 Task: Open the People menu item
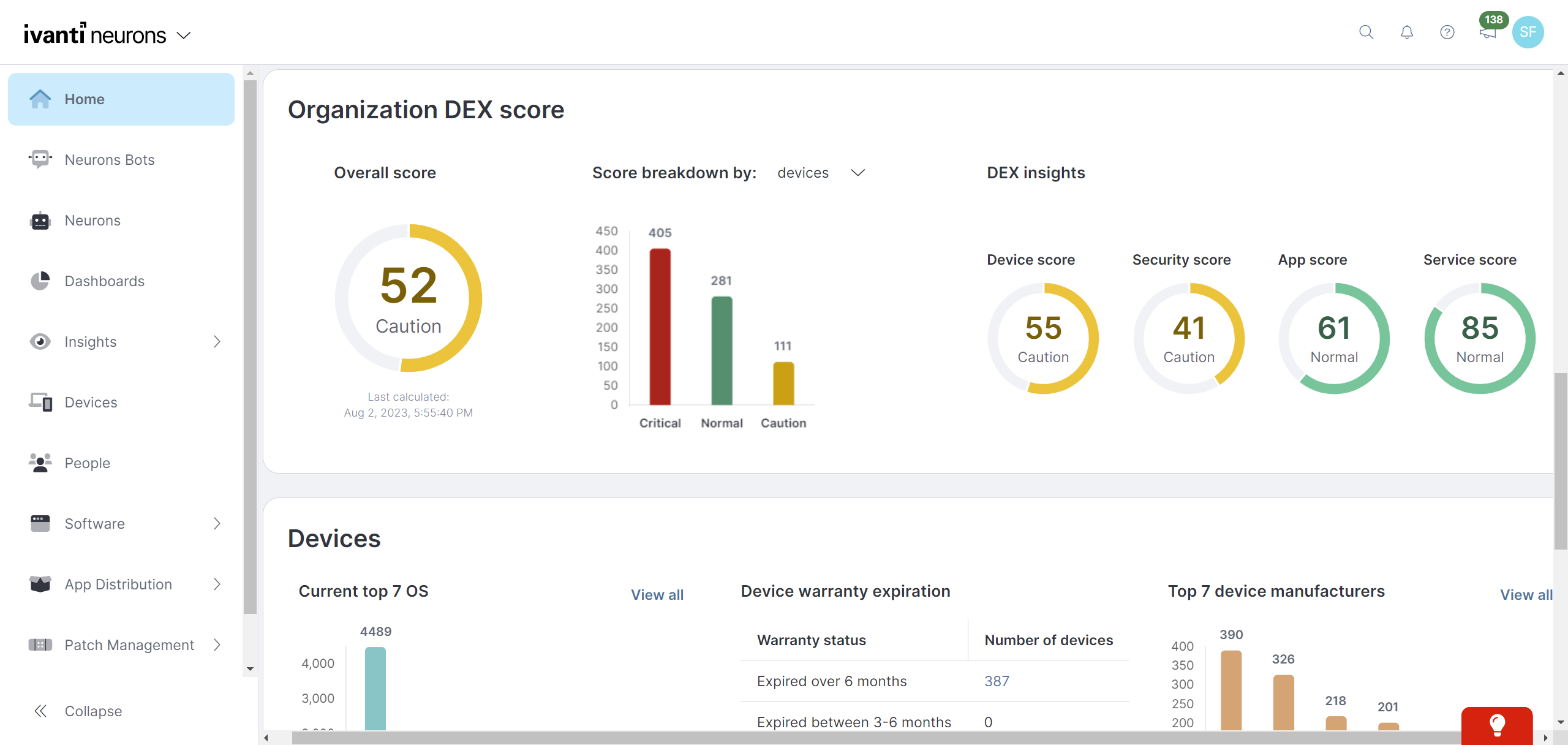[121, 463]
